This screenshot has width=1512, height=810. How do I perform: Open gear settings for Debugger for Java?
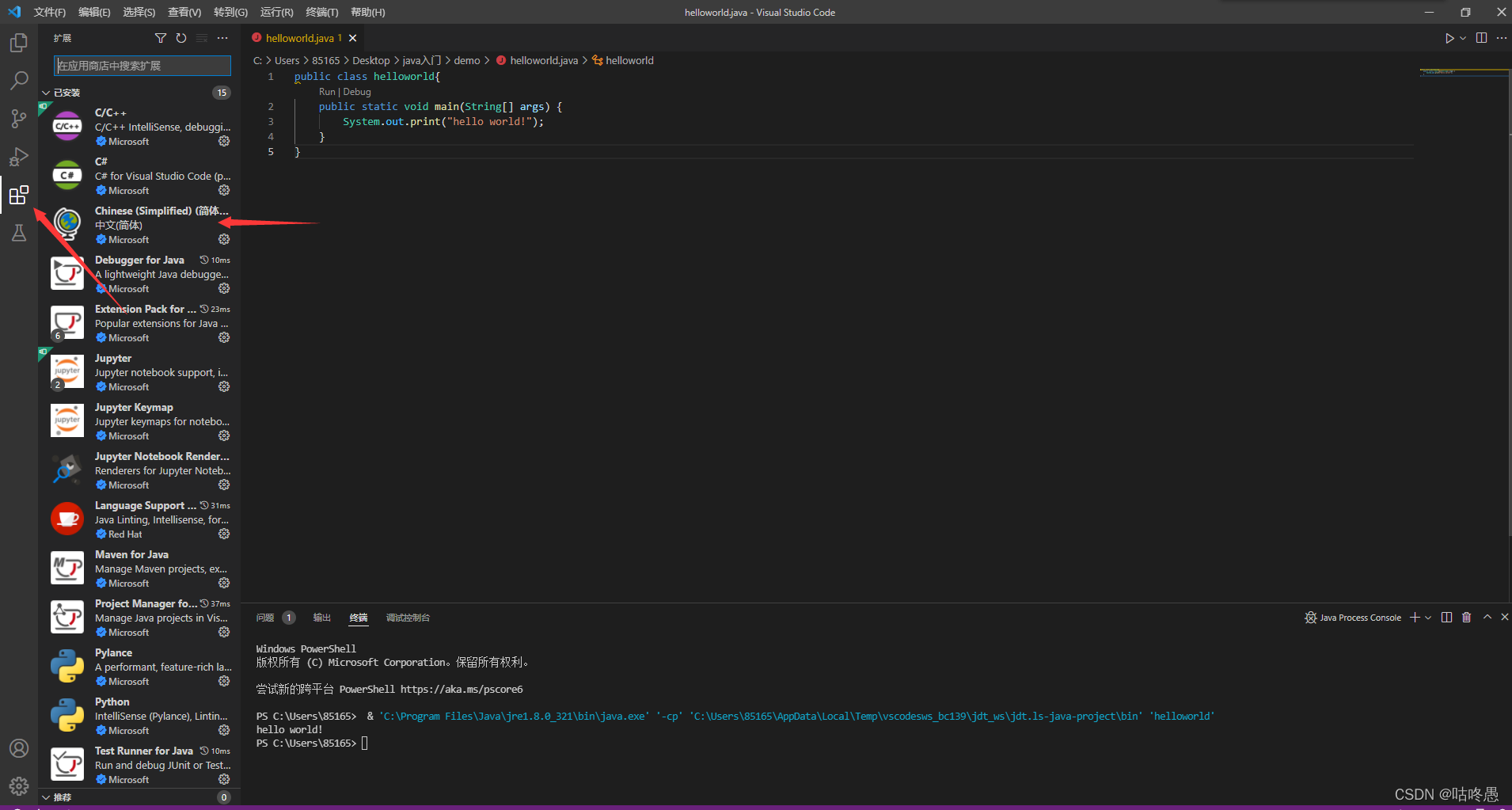(224, 288)
